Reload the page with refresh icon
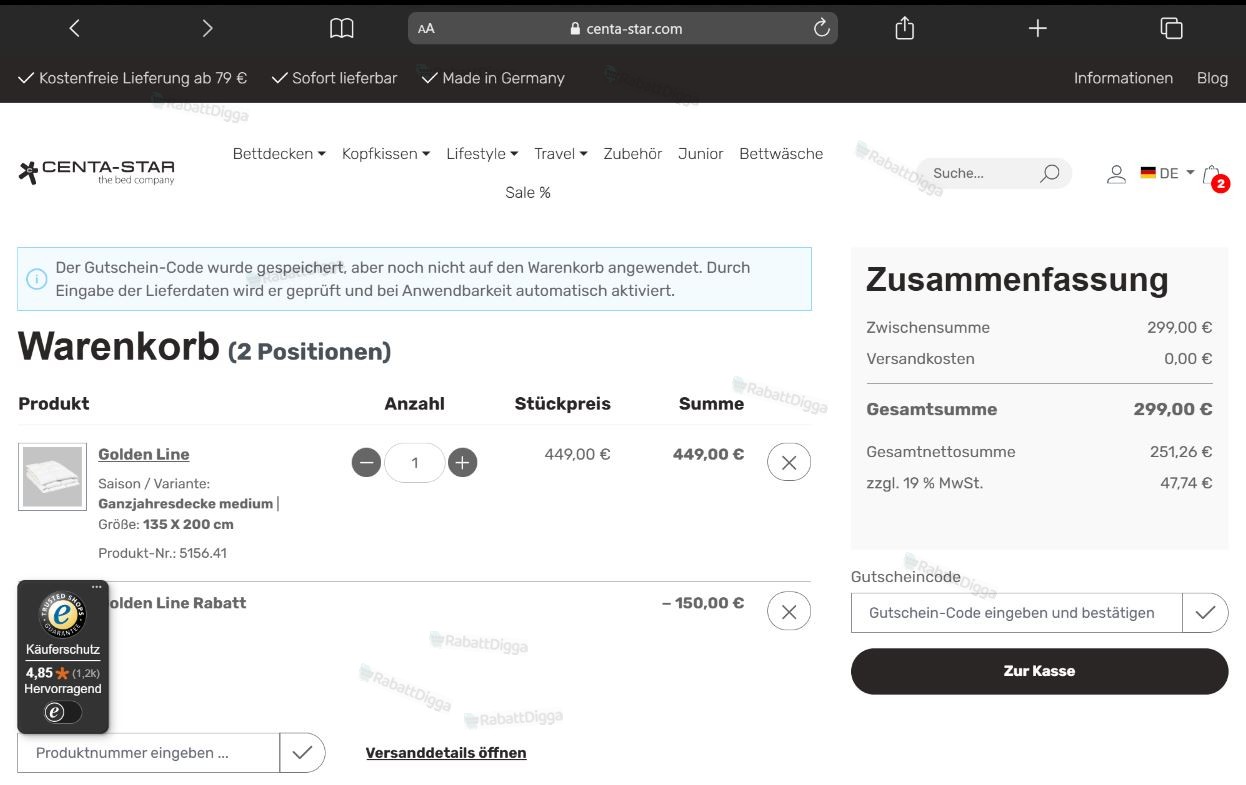Viewport: 1246px width, 785px height. [x=822, y=29]
